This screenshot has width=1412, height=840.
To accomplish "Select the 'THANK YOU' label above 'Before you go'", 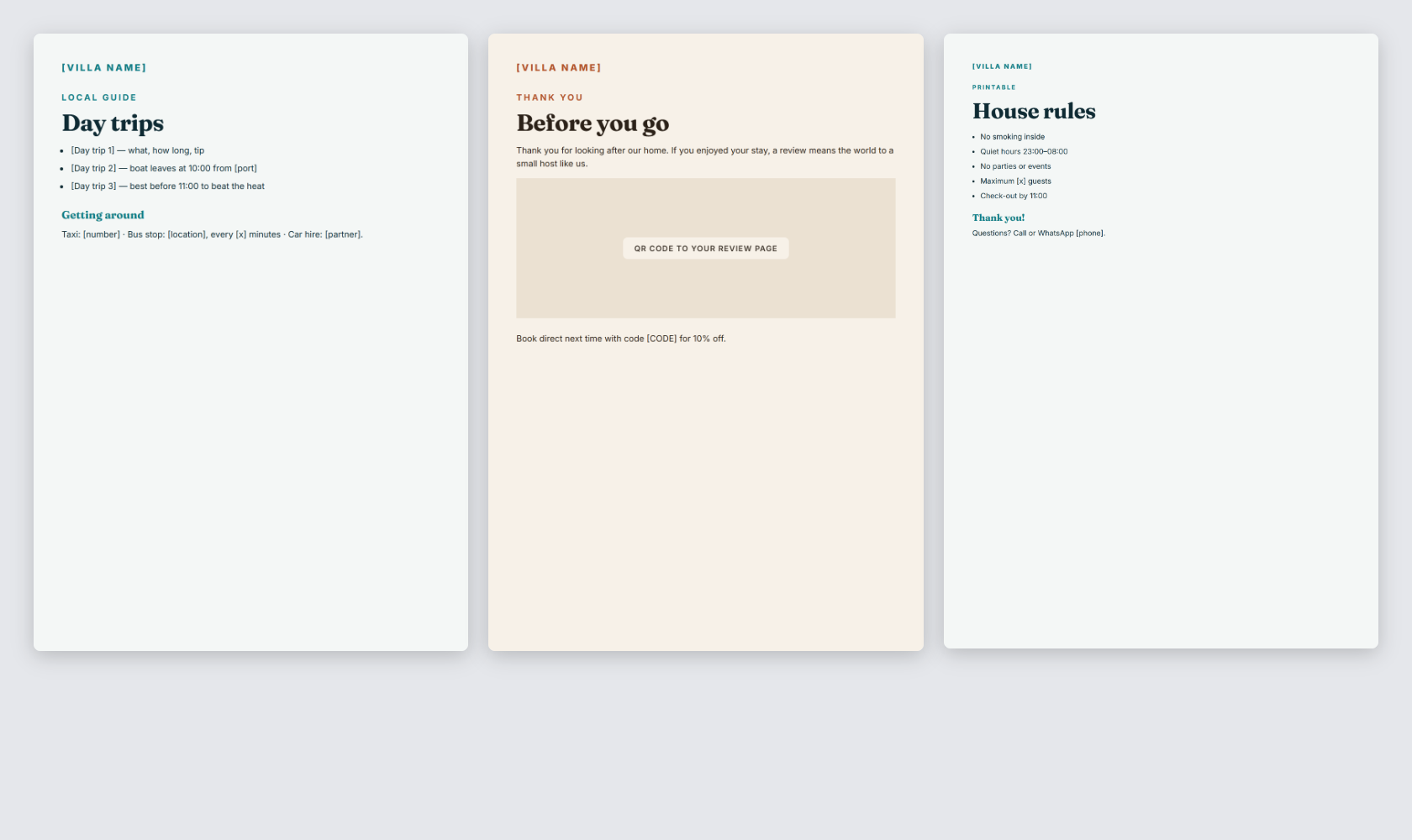I will [x=550, y=97].
